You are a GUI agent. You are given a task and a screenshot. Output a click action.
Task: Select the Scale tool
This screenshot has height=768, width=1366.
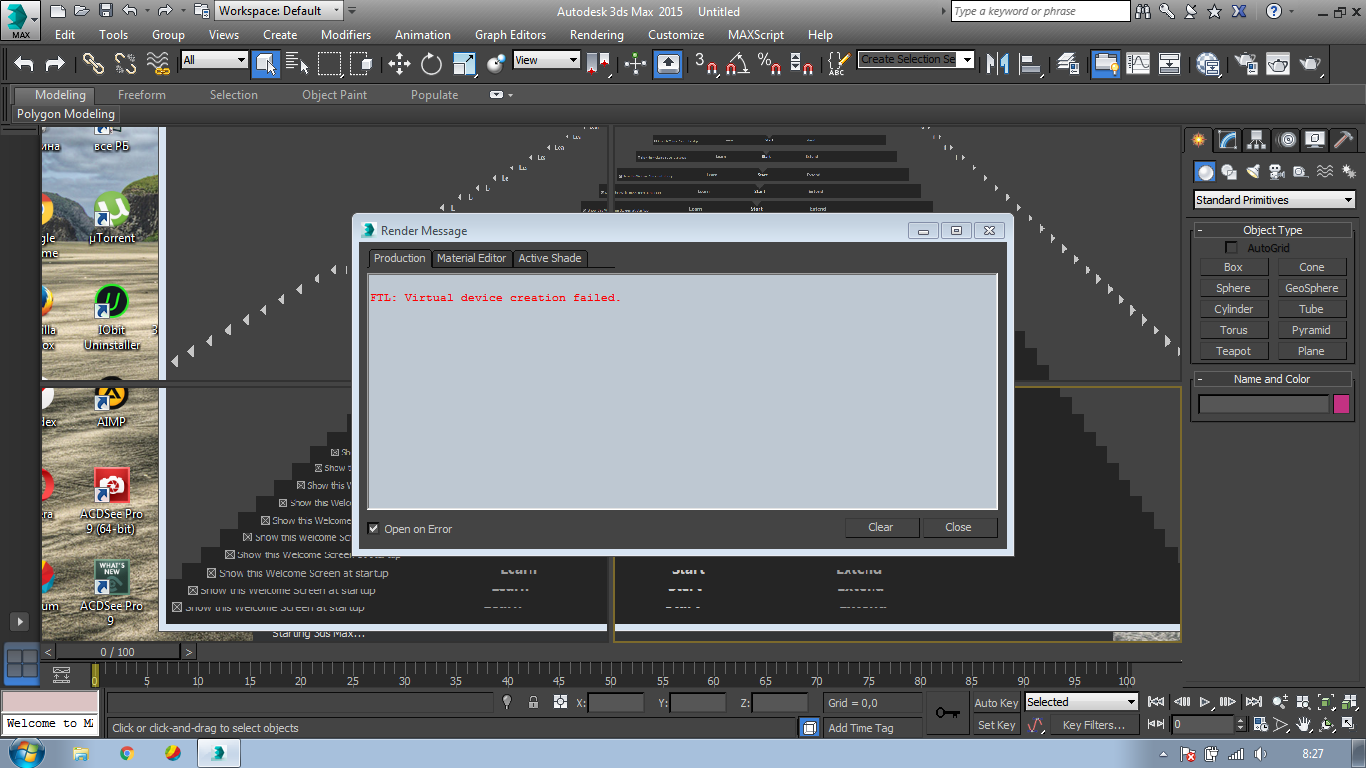click(x=464, y=63)
